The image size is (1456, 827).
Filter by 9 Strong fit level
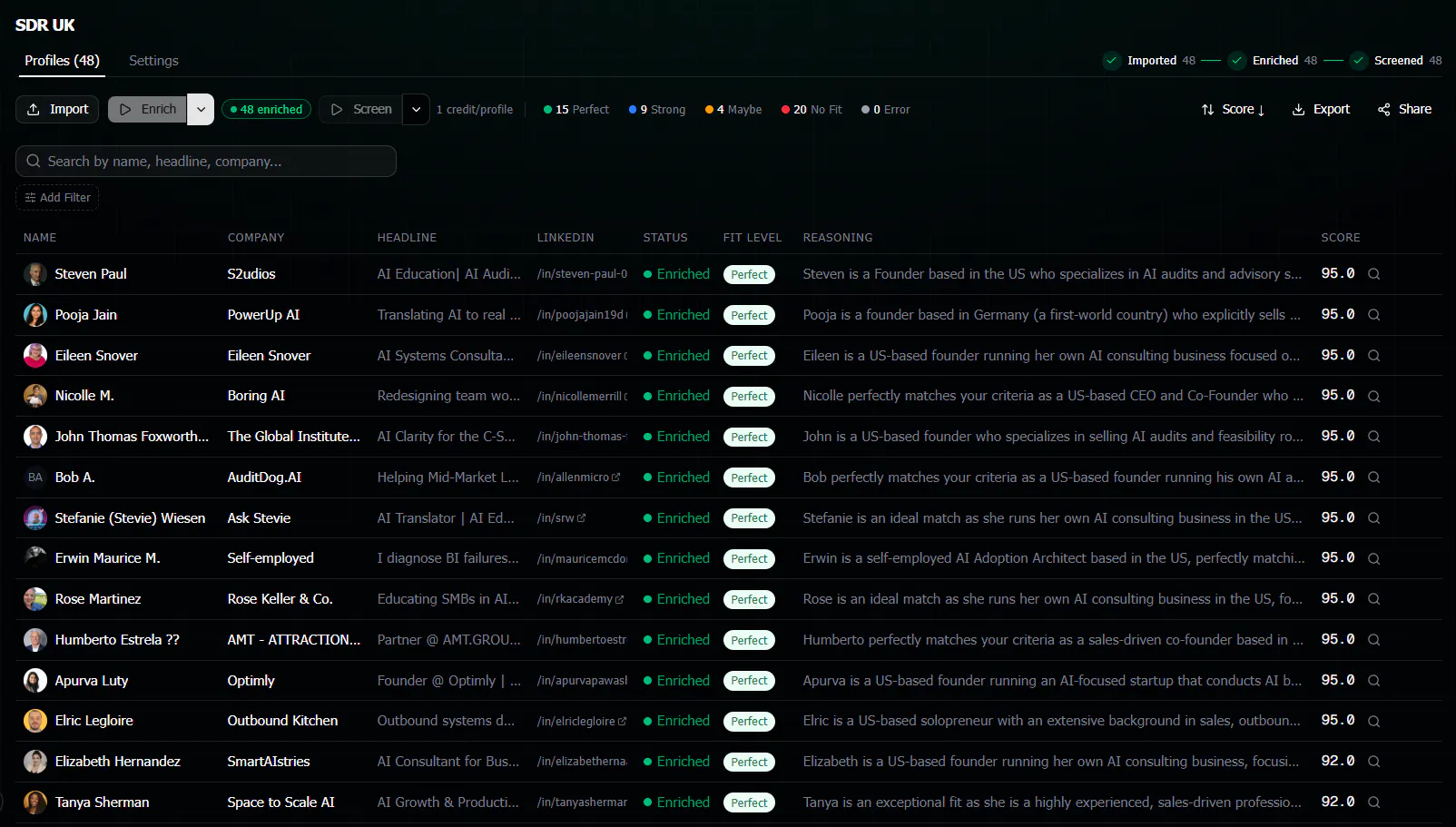coord(657,109)
